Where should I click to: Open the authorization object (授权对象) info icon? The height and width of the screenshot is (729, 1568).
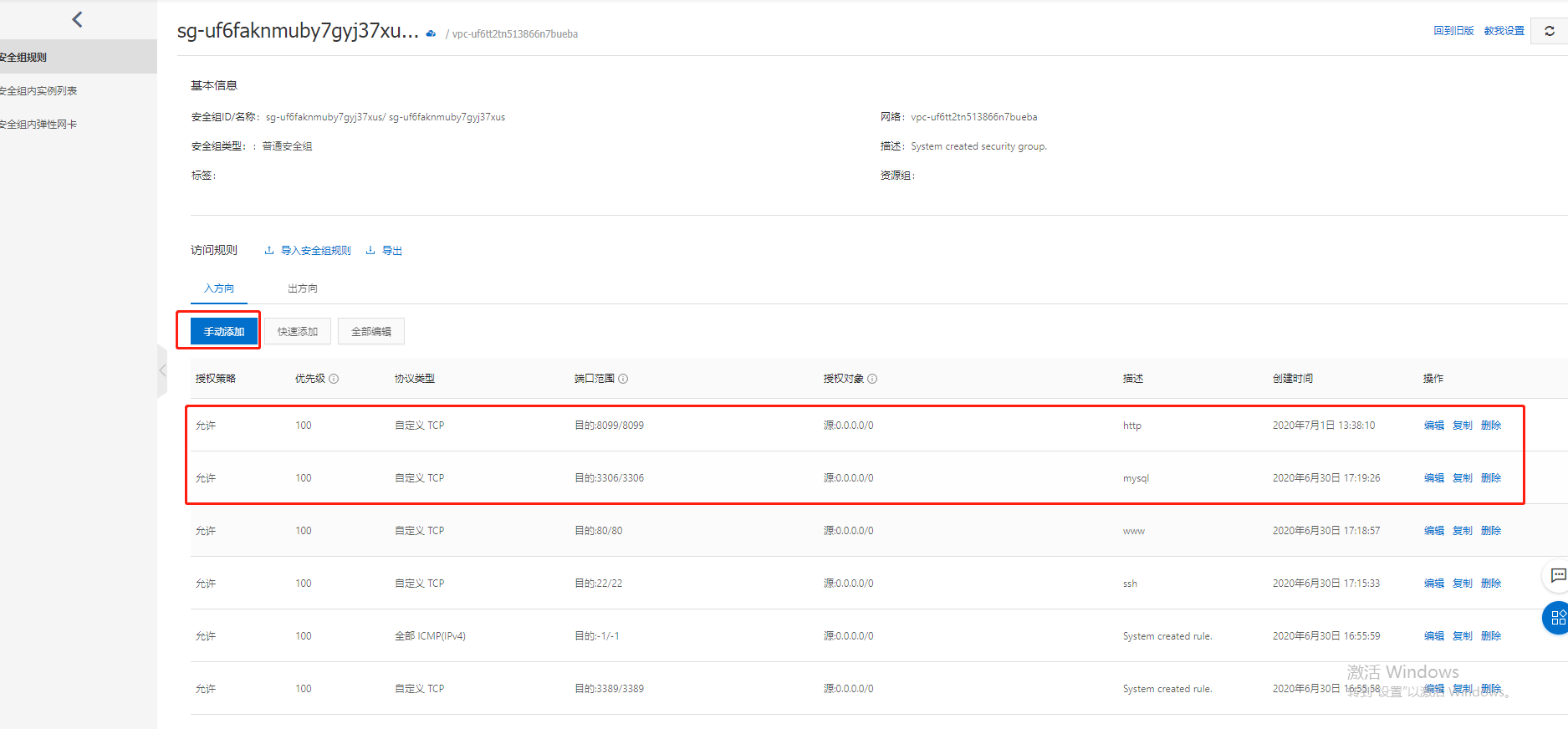[872, 379]
